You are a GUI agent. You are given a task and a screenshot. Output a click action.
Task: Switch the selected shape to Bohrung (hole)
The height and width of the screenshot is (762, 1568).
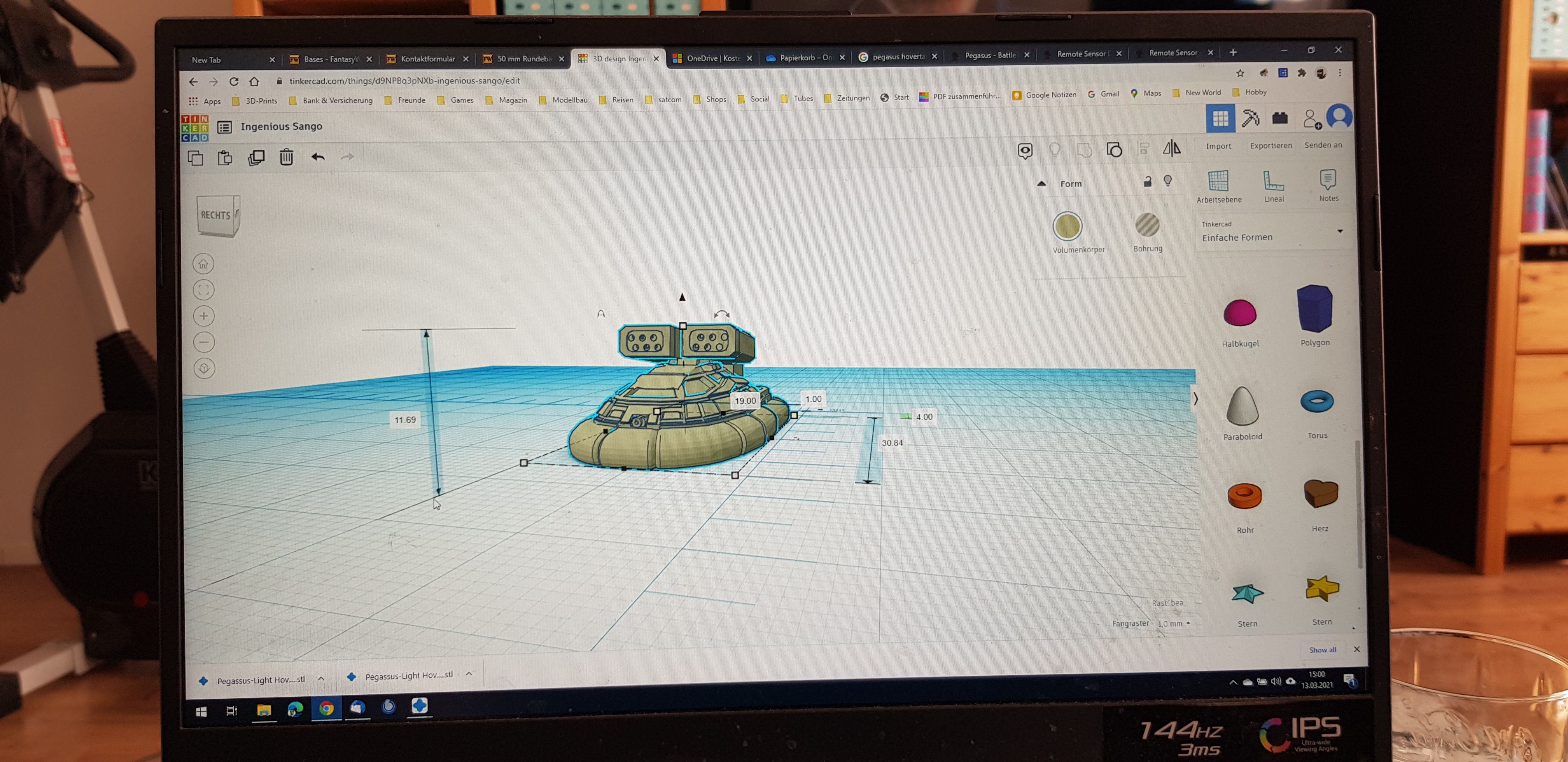pyautogui.click(x=1147, y=226)
